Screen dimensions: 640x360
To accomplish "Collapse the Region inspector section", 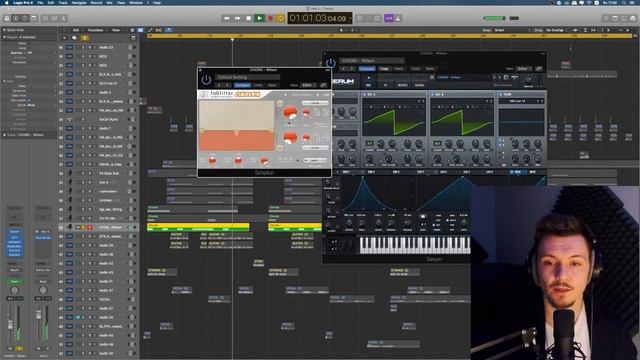I will [x=4, y=37].
